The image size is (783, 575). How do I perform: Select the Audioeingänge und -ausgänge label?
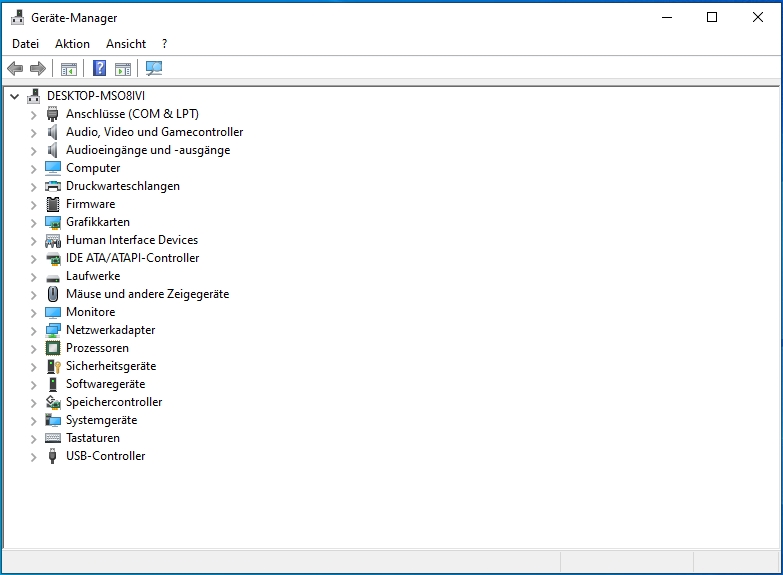pyautogui.click(x=148, y=150)
